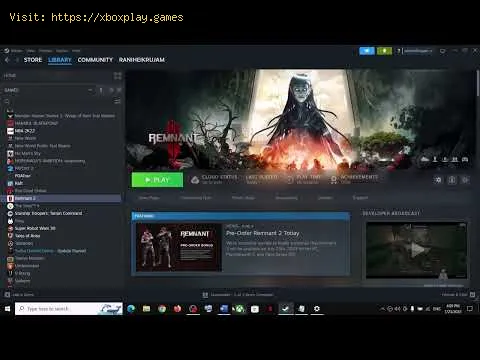Click the Steam icon on taskbar
This screenshot has height=360, width=480.
(286, 309)
